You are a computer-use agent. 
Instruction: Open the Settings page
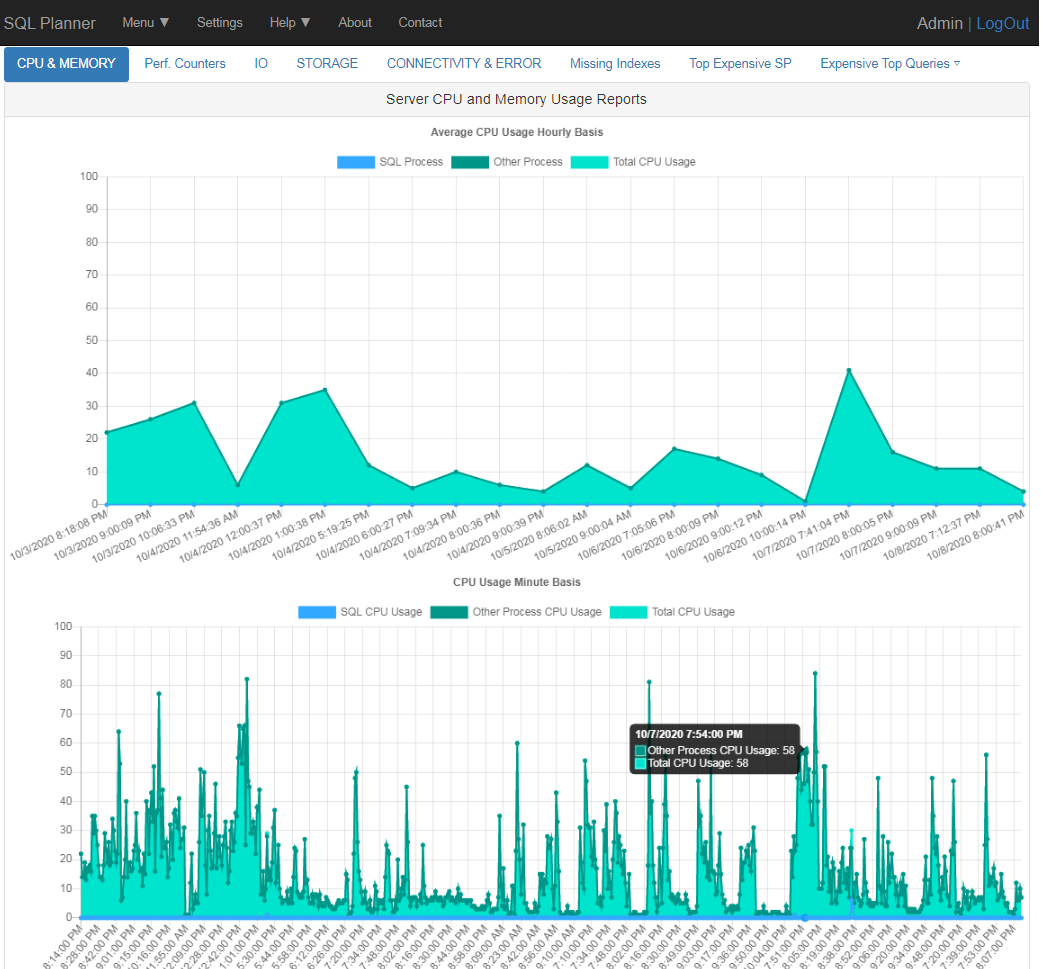pos(219,22)
